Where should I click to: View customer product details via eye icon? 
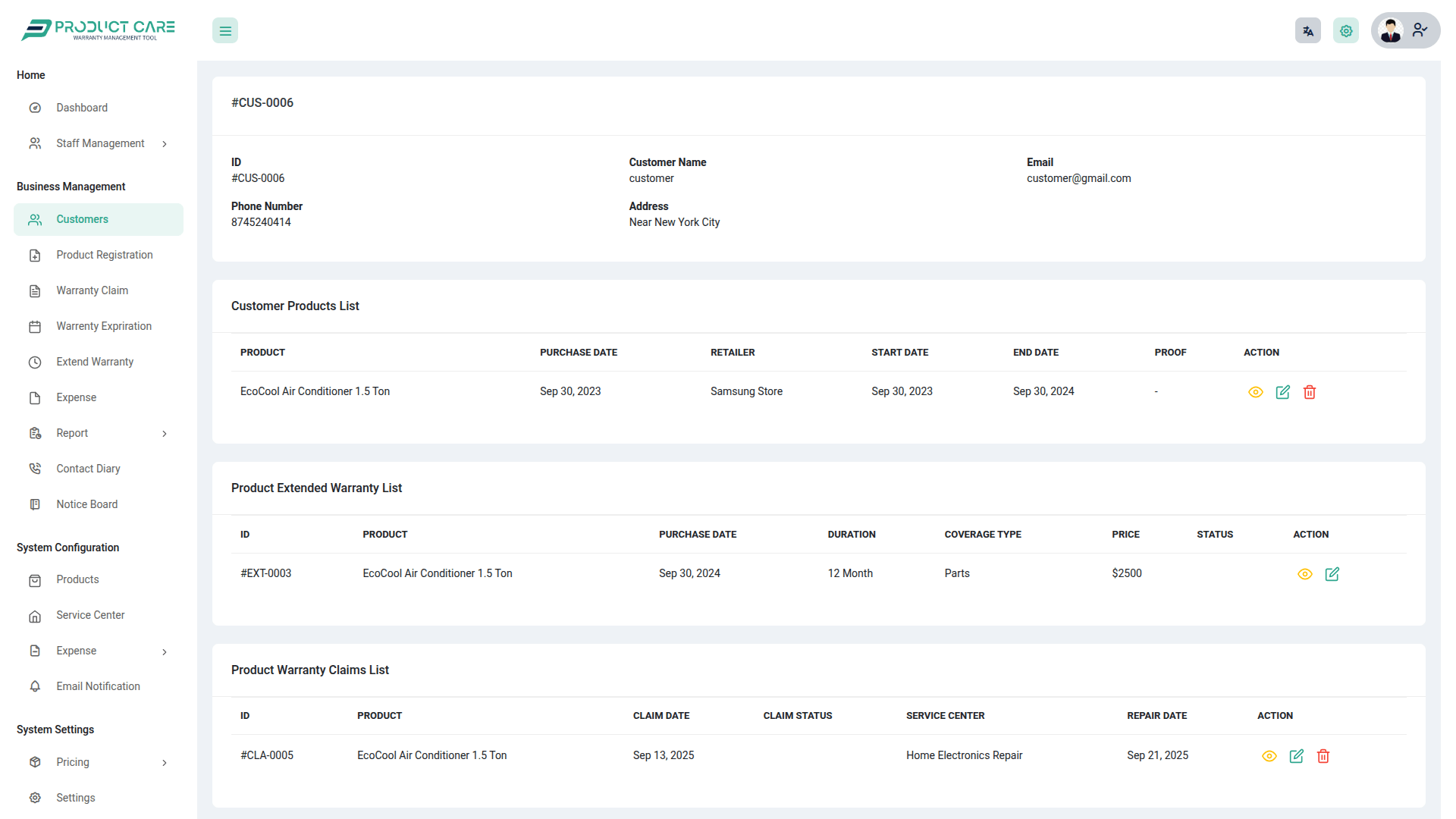(x=1256, y=392)
